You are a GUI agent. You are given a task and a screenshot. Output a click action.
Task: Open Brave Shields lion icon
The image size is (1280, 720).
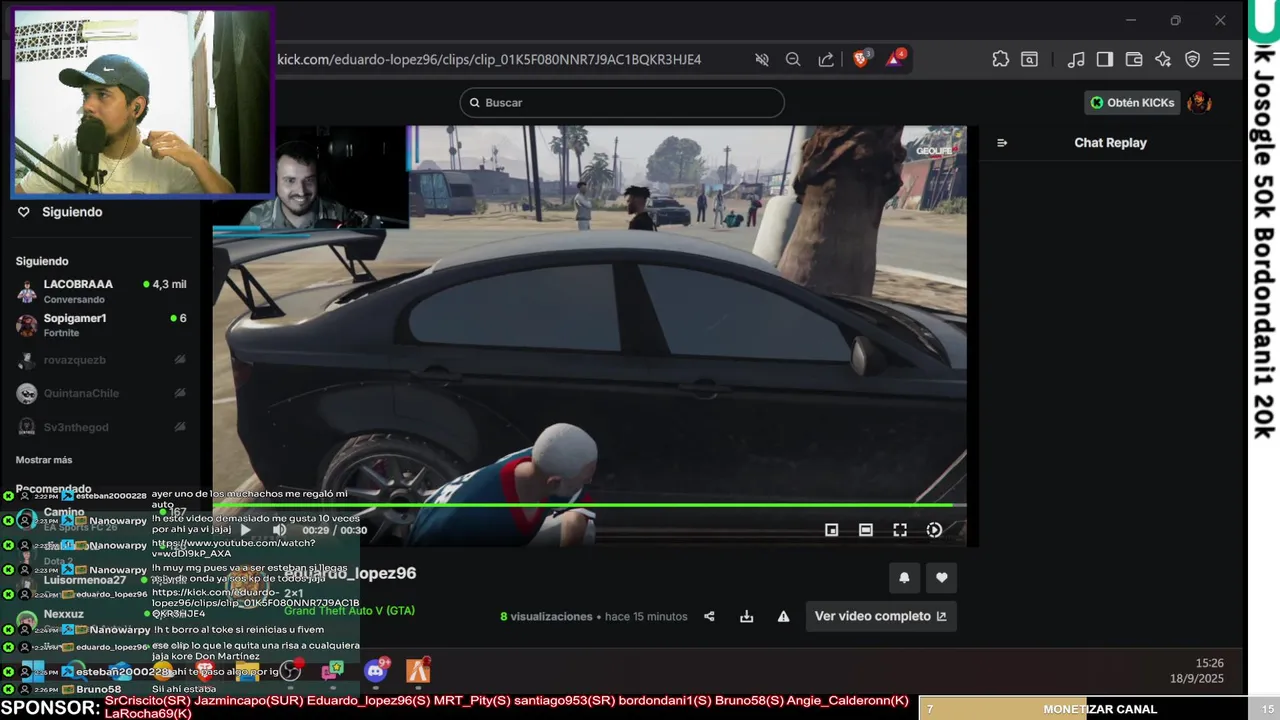[x=861, y=59]
